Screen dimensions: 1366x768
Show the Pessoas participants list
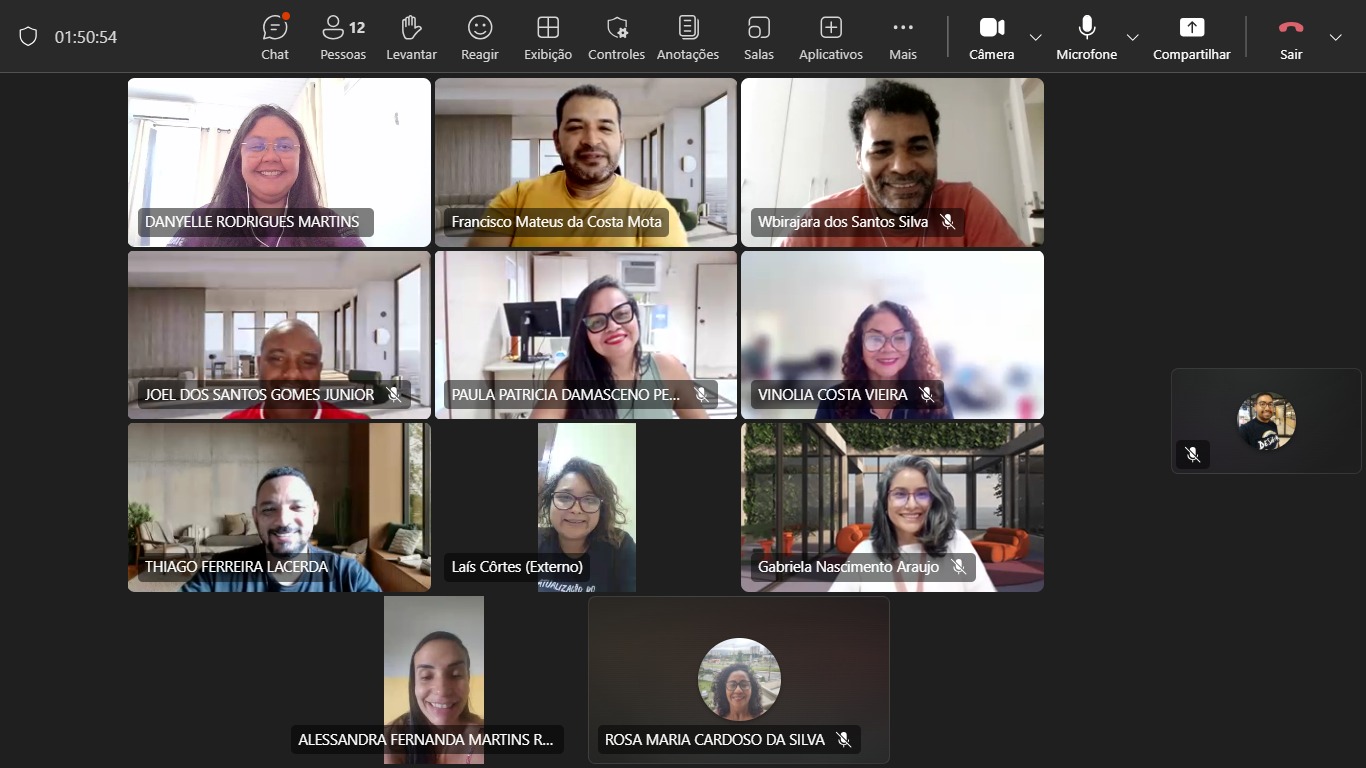pos(343,37)
